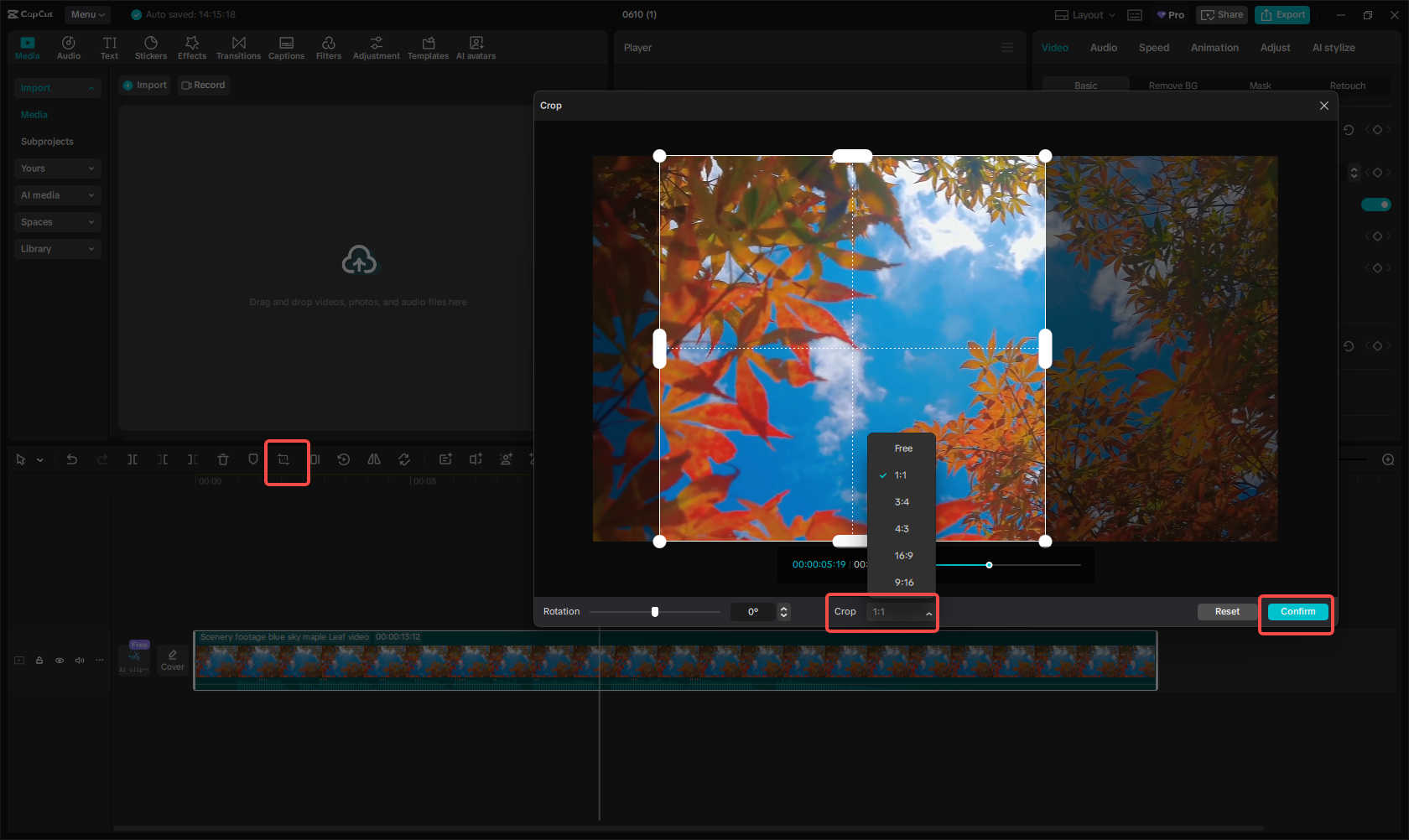
Task: Click the Reset button in the Crop dialog
Action: (x=1226, y=612)
